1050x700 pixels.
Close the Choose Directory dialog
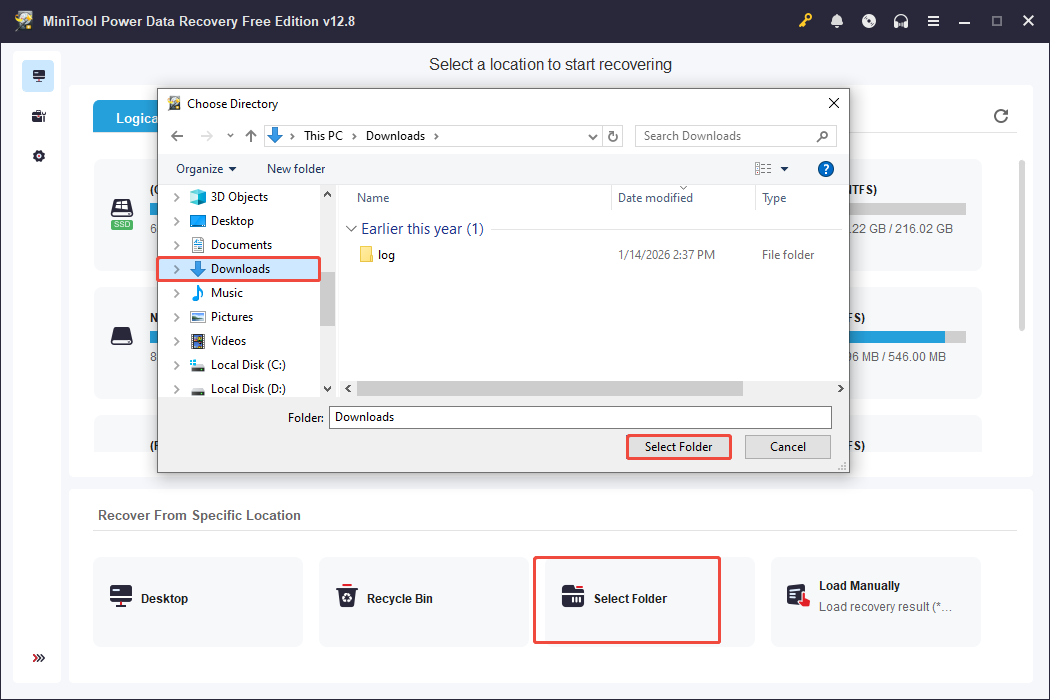tap(834, 103)
